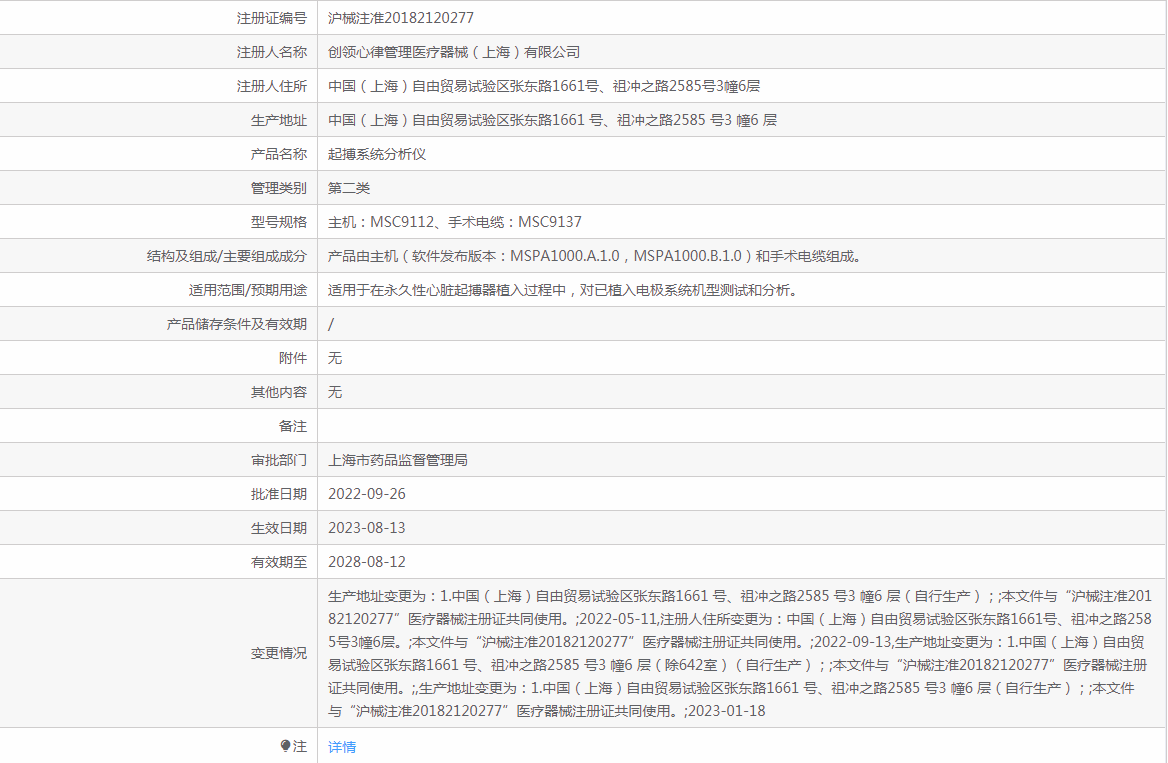
Task: Click the 适用范围/预期用途 label
Action: point(247,291)
